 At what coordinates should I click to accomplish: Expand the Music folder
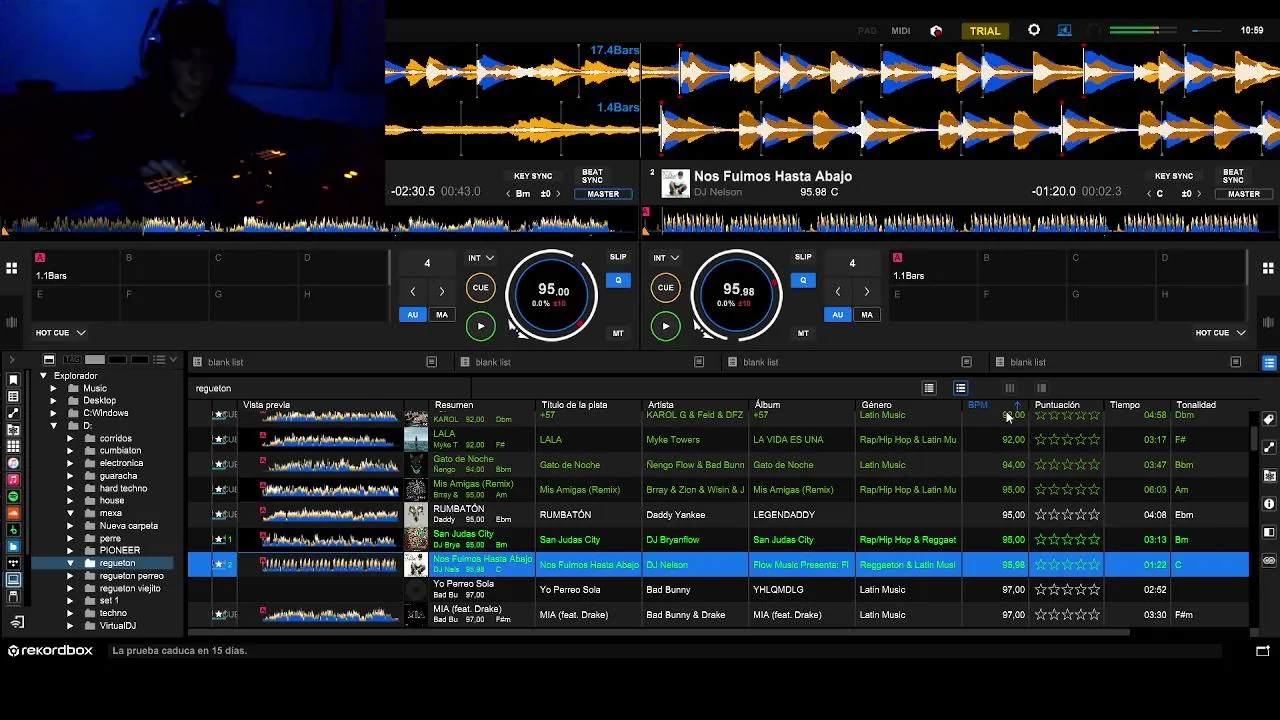point(53,389)
